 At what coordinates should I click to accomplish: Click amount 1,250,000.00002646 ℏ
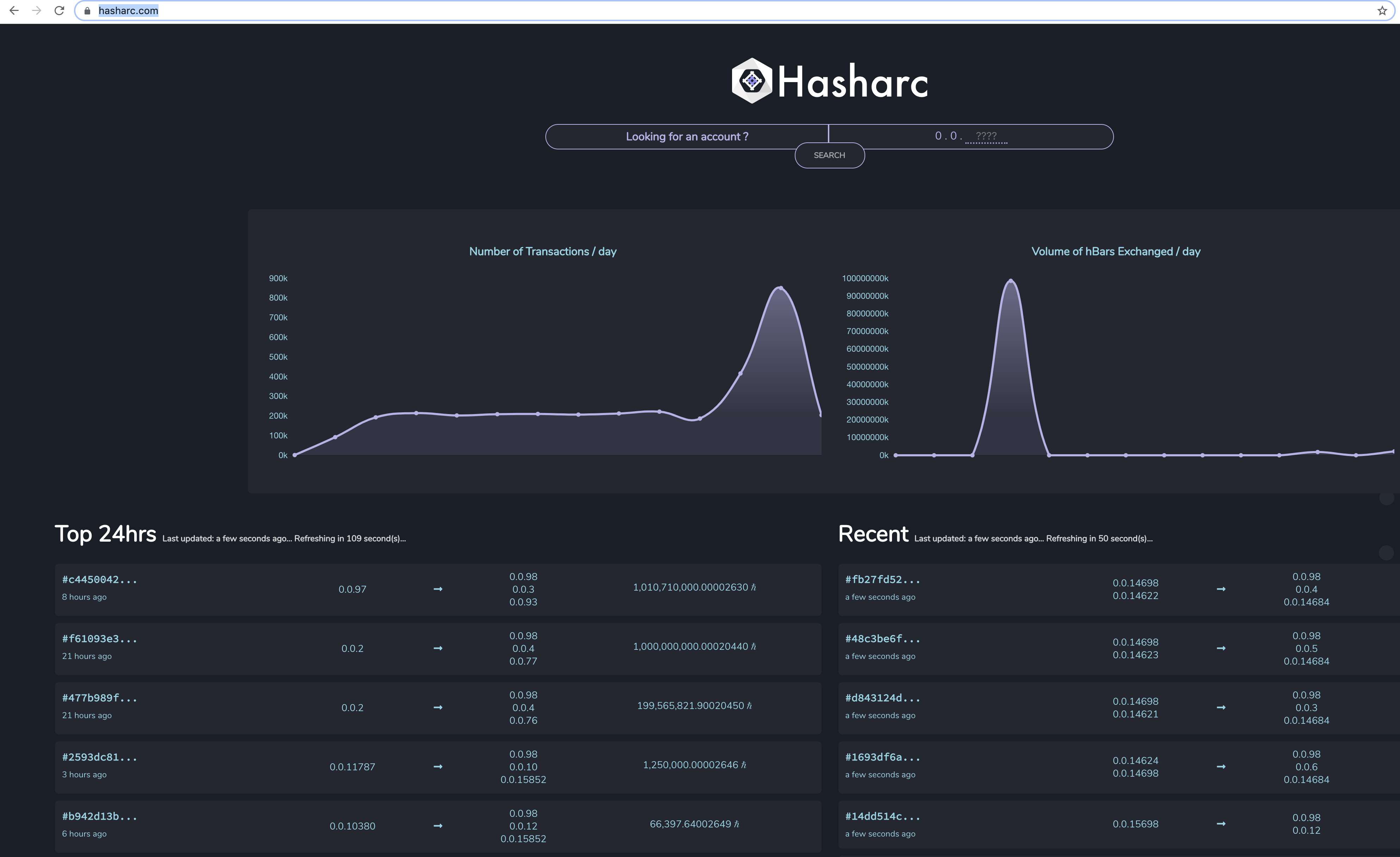694,765
